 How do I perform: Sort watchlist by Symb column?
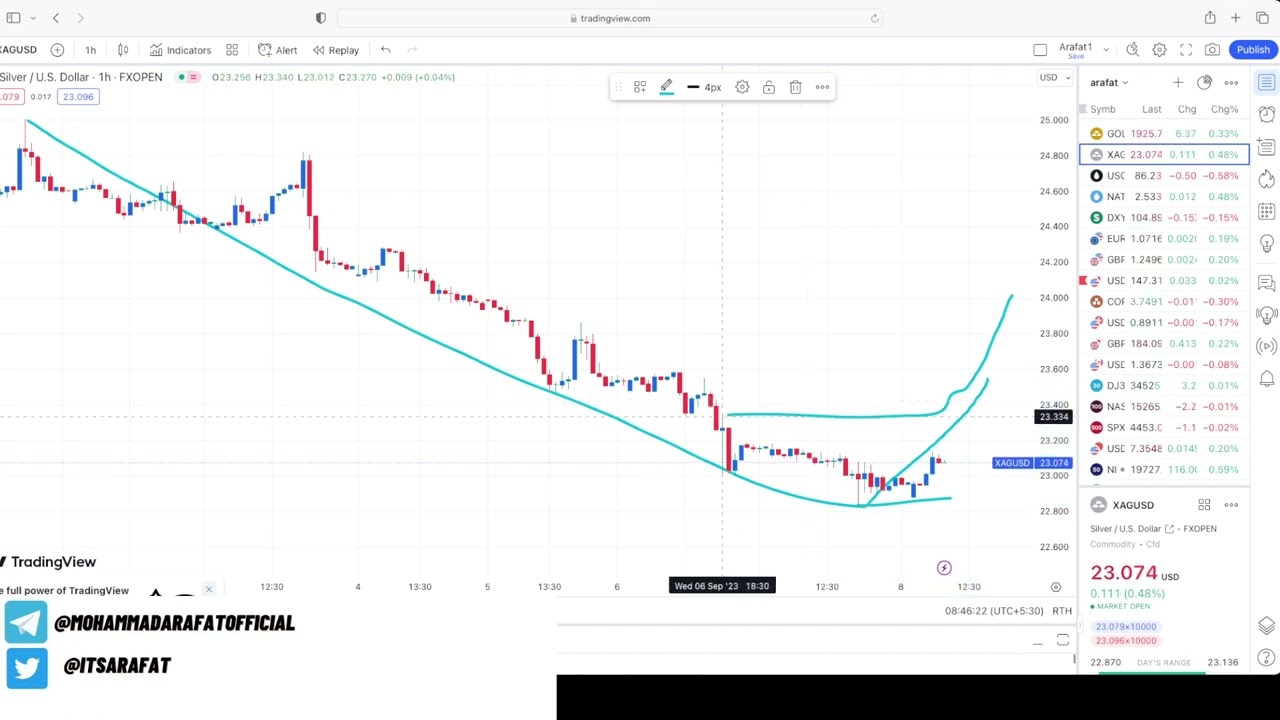tap(1103, 109)
